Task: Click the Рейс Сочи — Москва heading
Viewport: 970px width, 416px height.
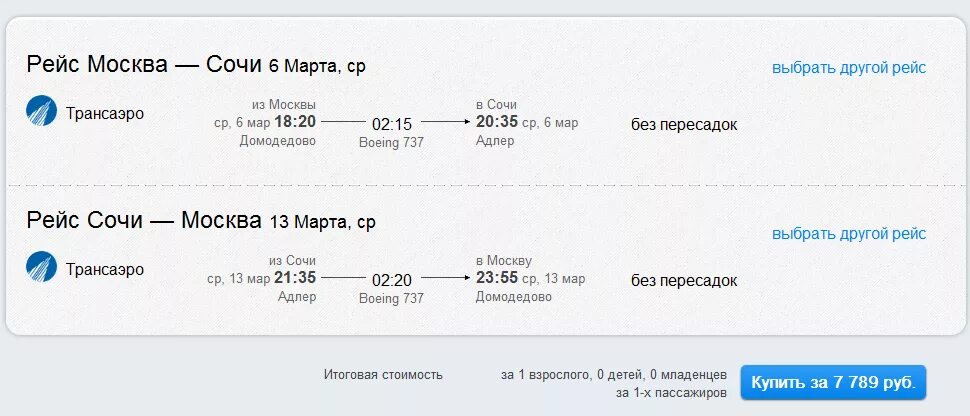Action: tap(144, 220)
